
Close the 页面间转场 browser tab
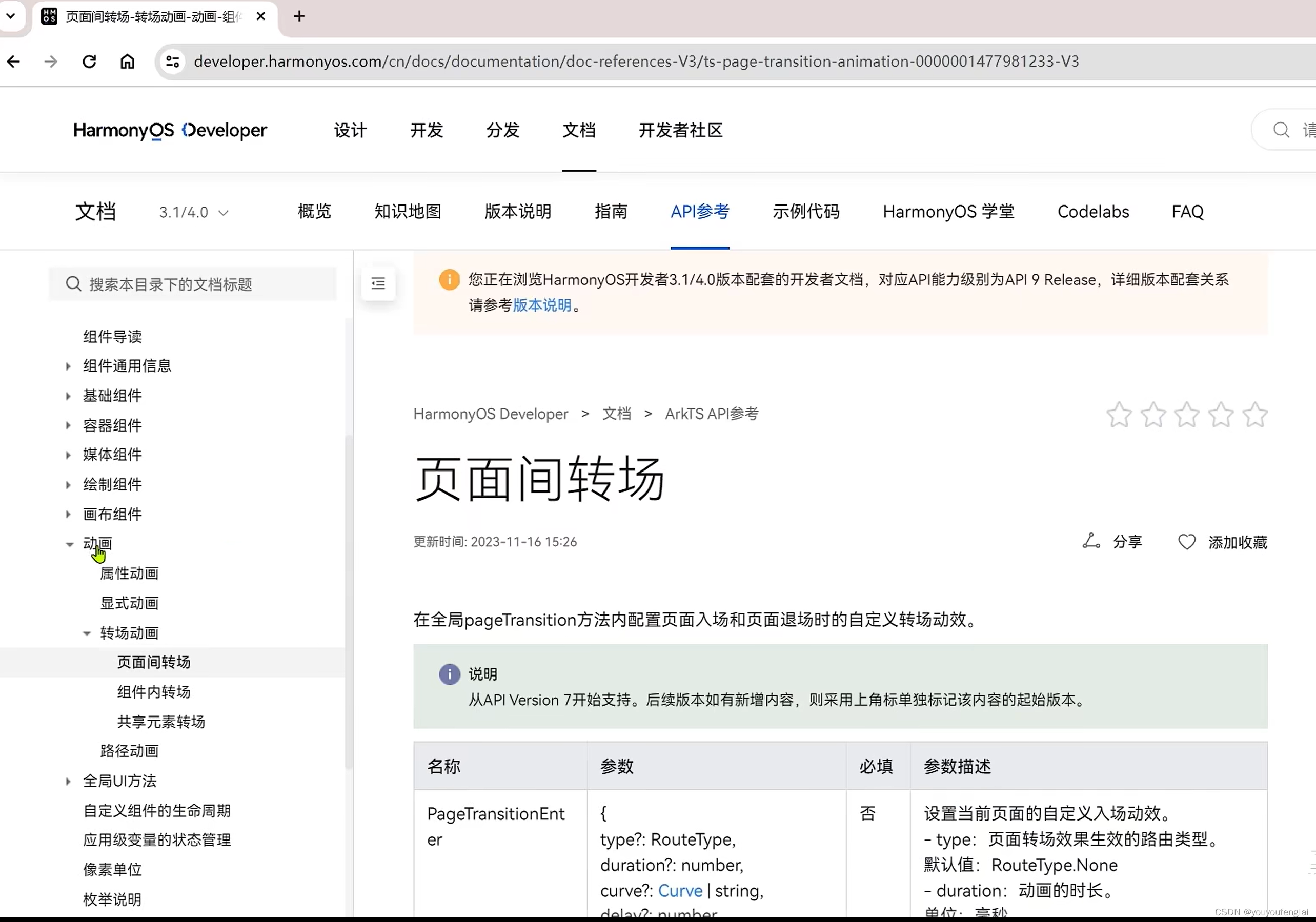point(261,16)
